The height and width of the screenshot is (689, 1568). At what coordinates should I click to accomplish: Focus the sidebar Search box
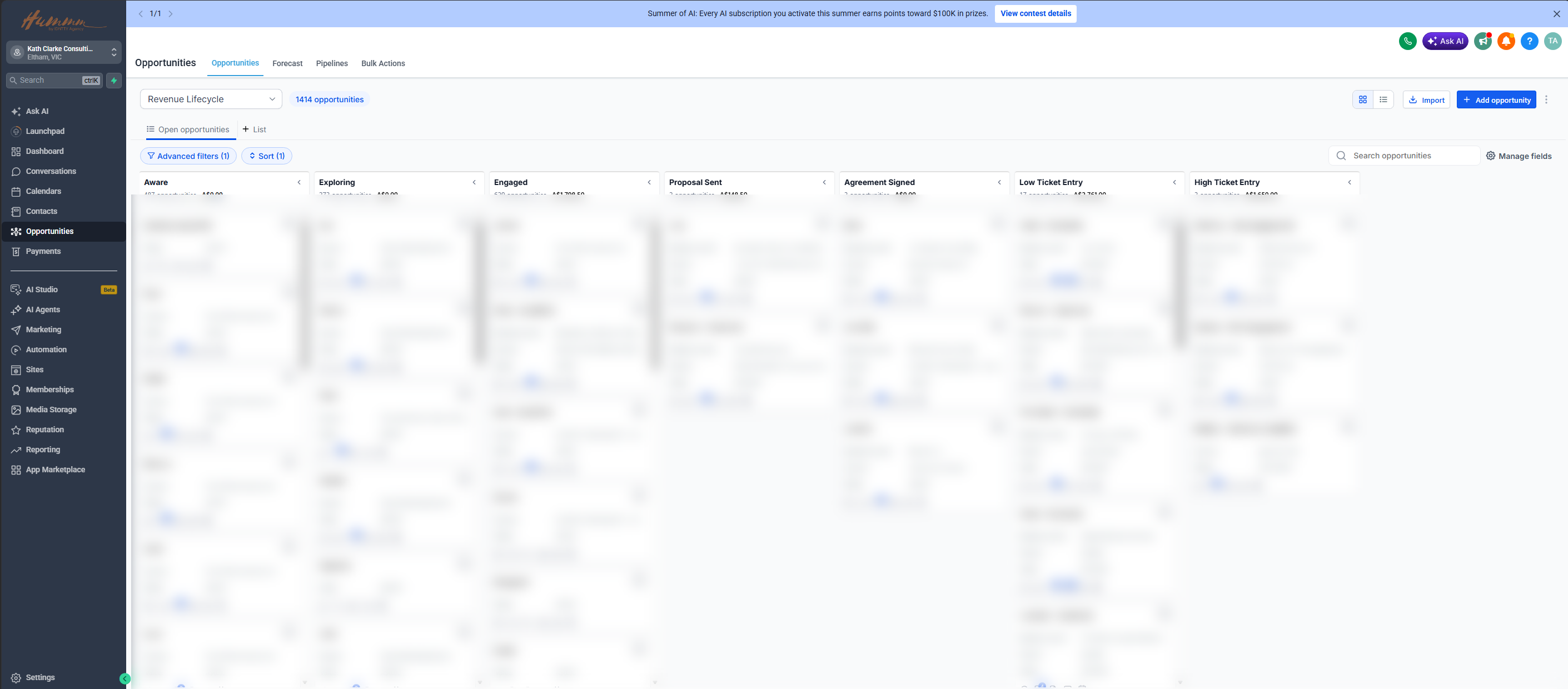(54, 81)
